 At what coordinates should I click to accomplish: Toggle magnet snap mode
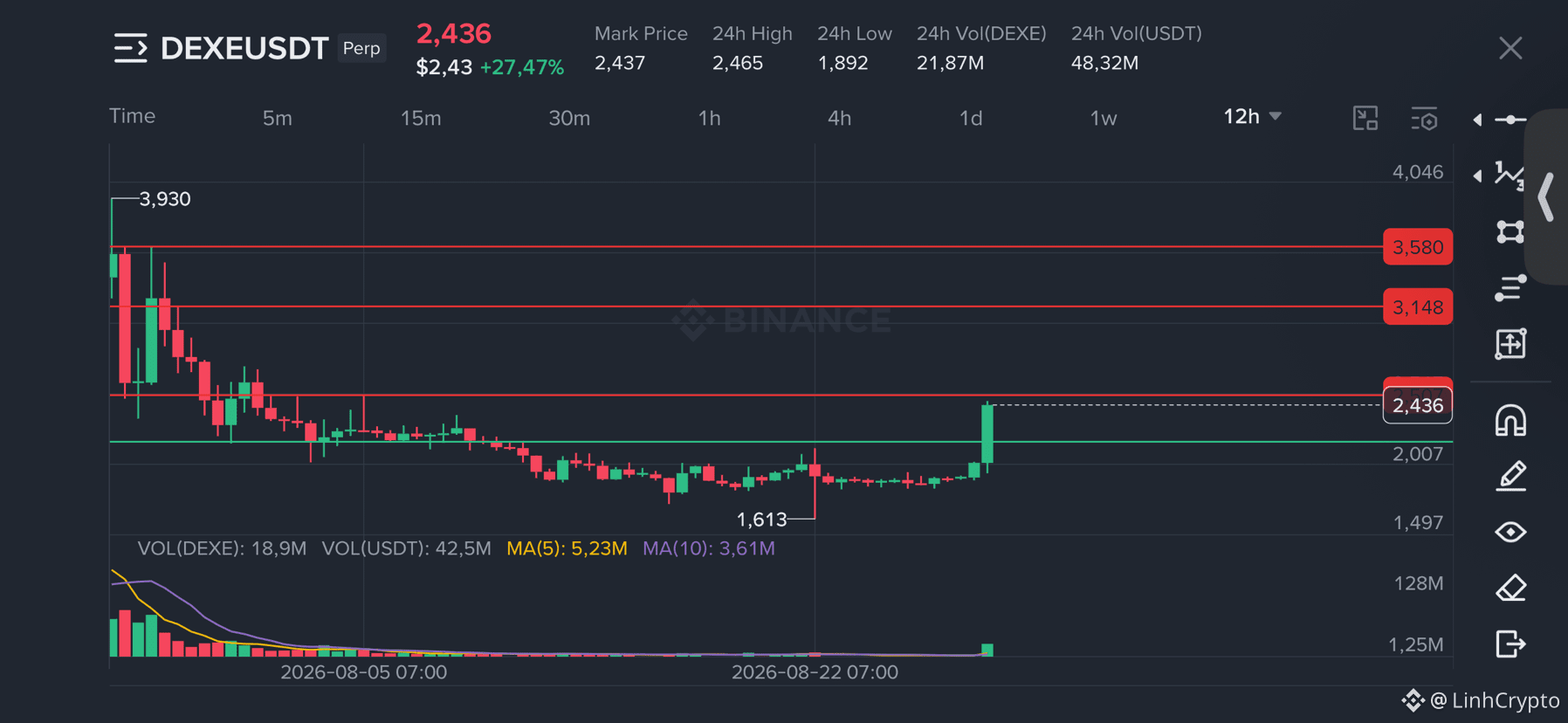click(x=1510, y=421)
